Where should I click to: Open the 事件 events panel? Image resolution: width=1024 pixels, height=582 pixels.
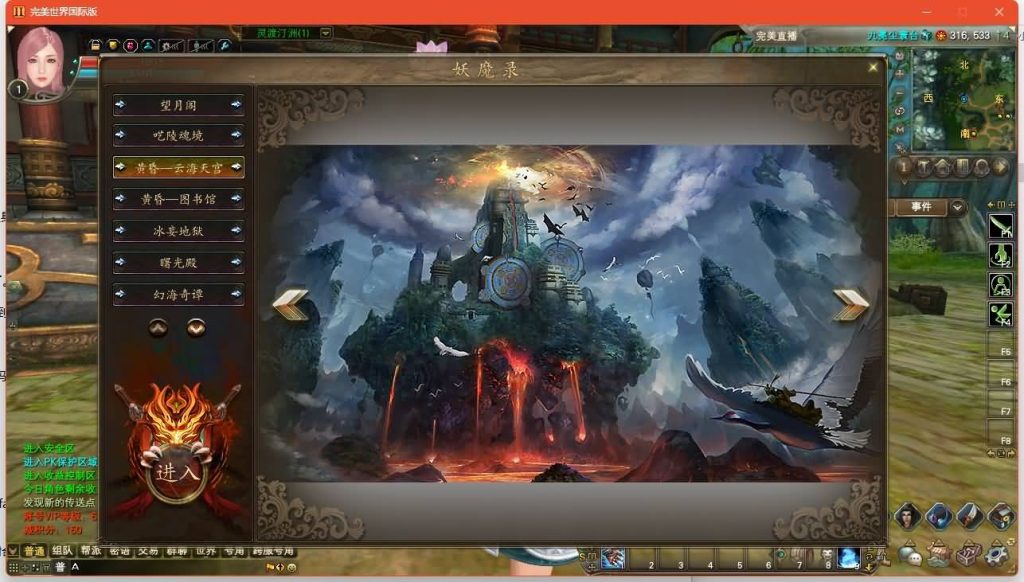[921, 207]
